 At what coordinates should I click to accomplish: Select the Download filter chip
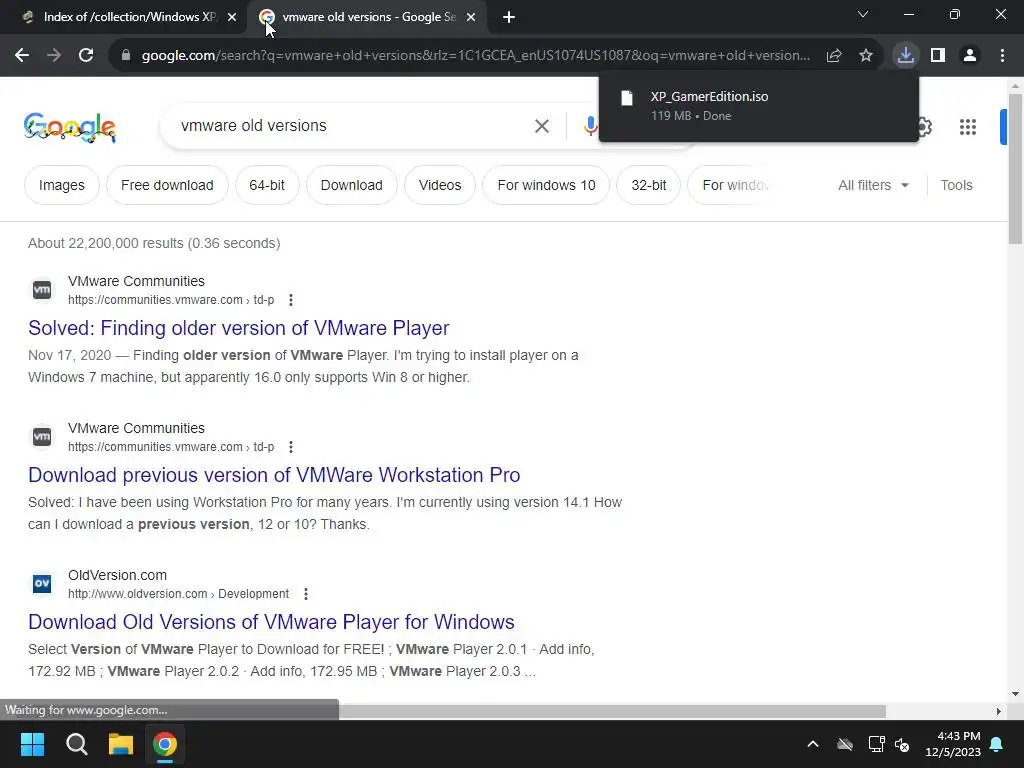pyautogui.click(x=351, y=185)
